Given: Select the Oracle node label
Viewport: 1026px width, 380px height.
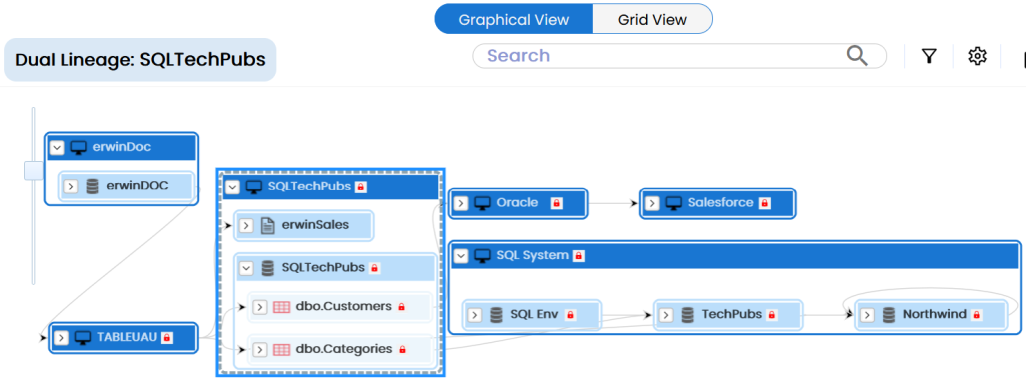Looking at the screenshot, I should [517, 203].
